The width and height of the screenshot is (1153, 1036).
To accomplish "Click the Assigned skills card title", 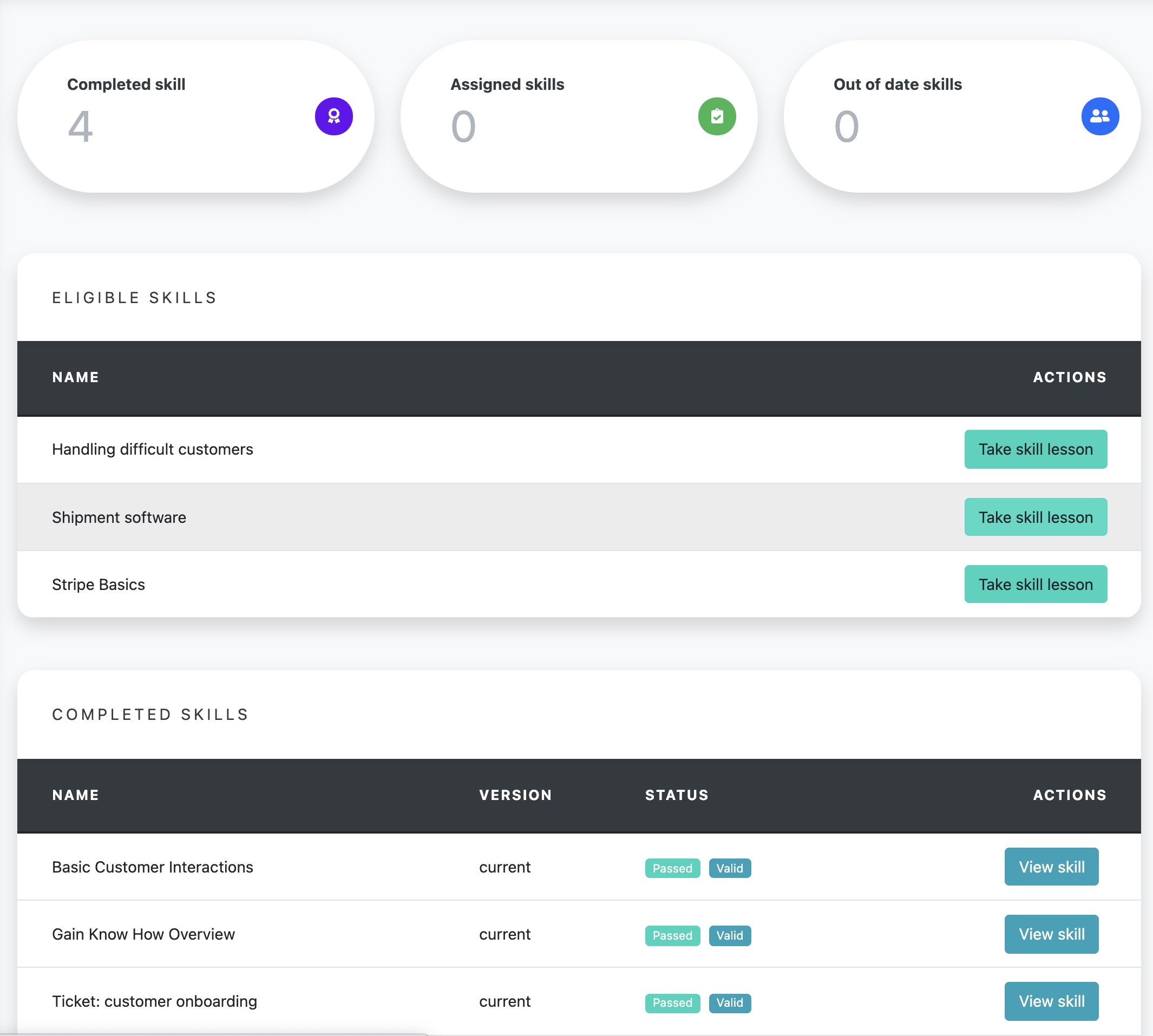I will pos(507,84).
